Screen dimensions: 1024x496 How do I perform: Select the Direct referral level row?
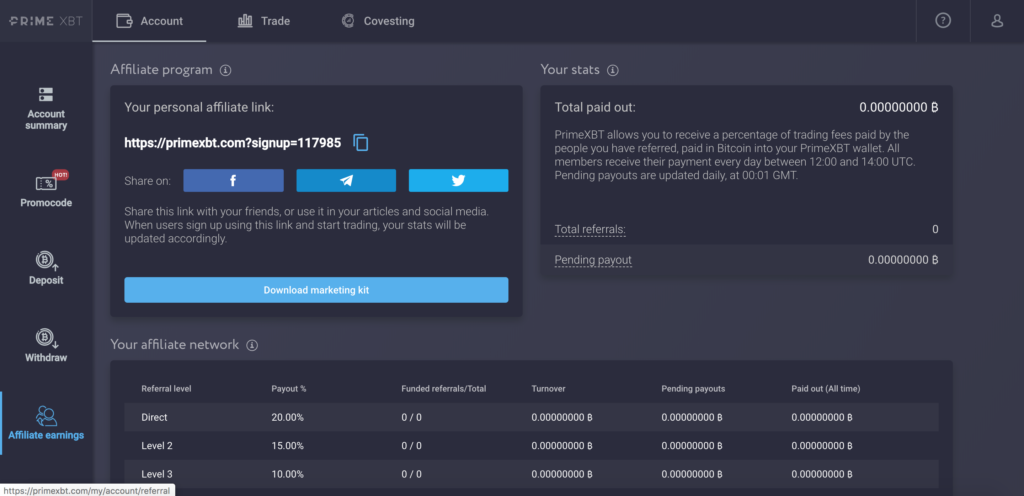coord(531,417)
